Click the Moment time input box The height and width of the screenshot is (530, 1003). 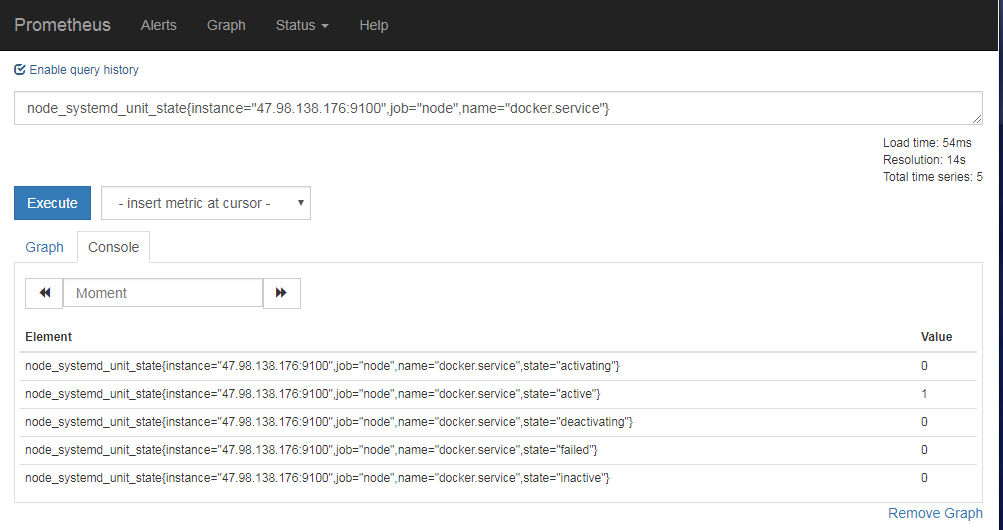click(162, 293)
